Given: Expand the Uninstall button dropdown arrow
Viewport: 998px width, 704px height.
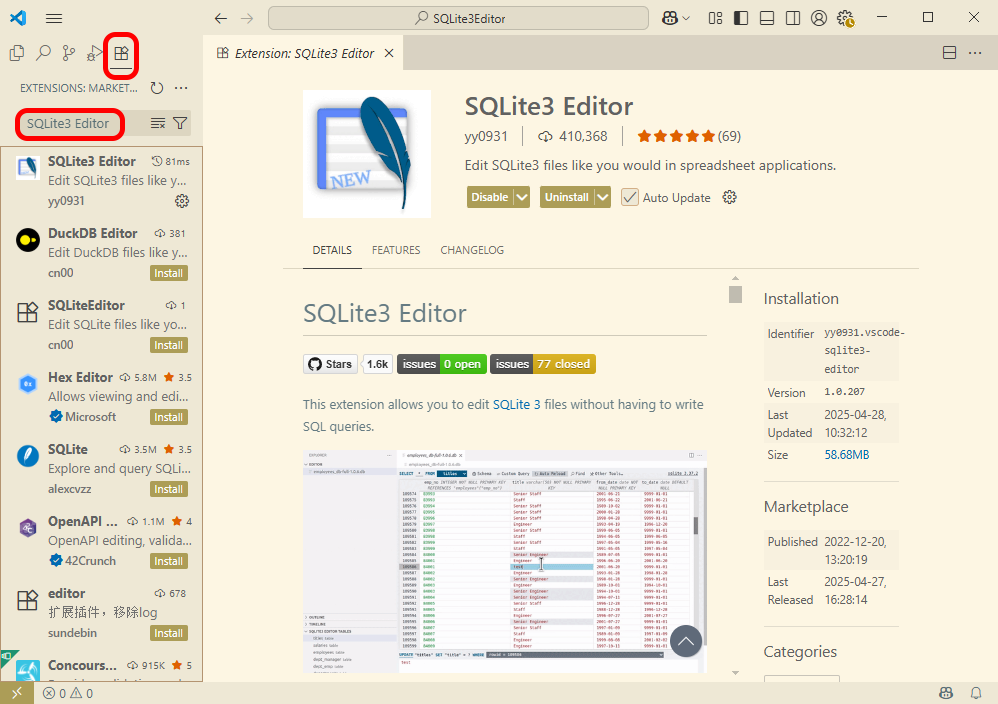Looking at the screenshot, I should point(603,197).
